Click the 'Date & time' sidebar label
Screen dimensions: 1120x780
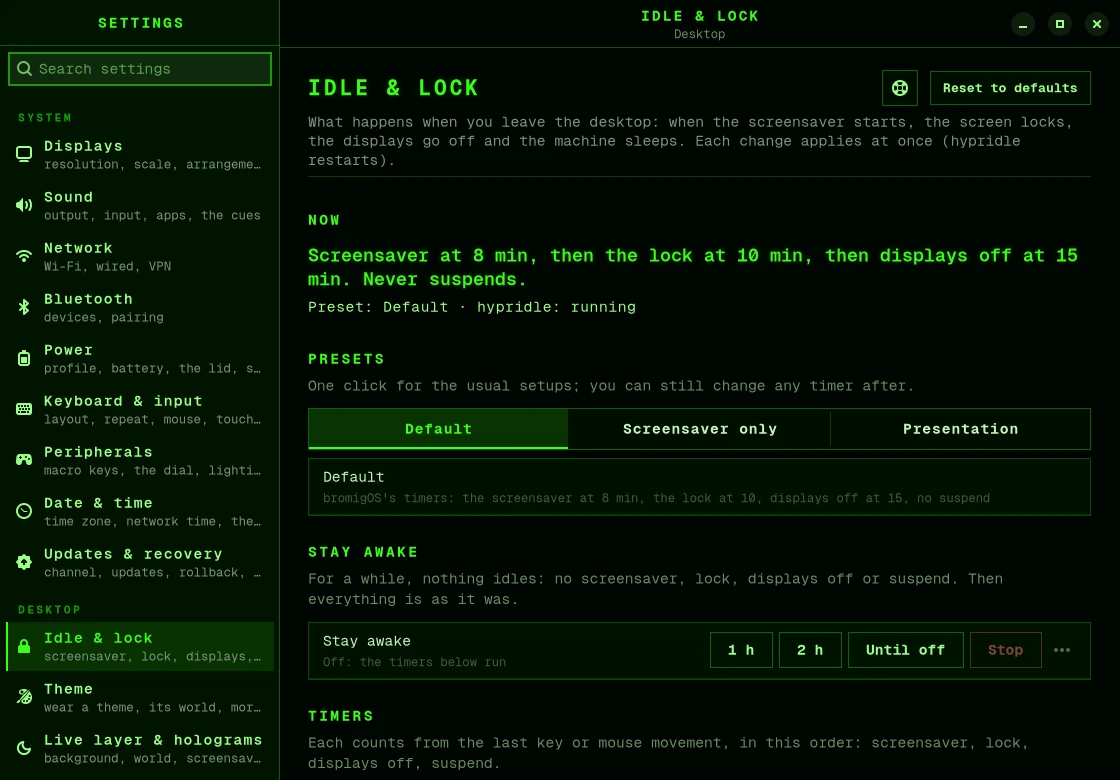point(98,503)
